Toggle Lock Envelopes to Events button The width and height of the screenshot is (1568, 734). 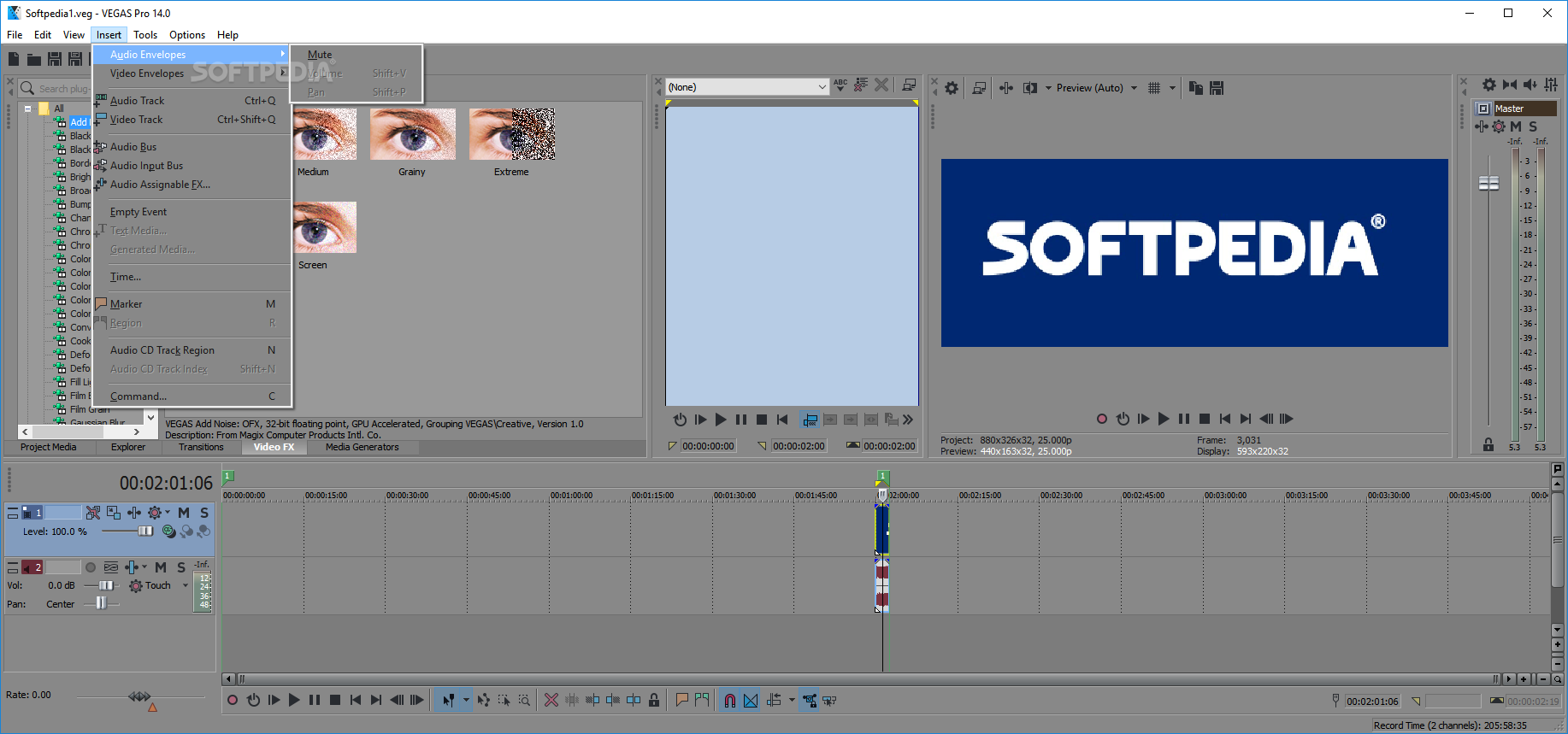tap(810, 701)
